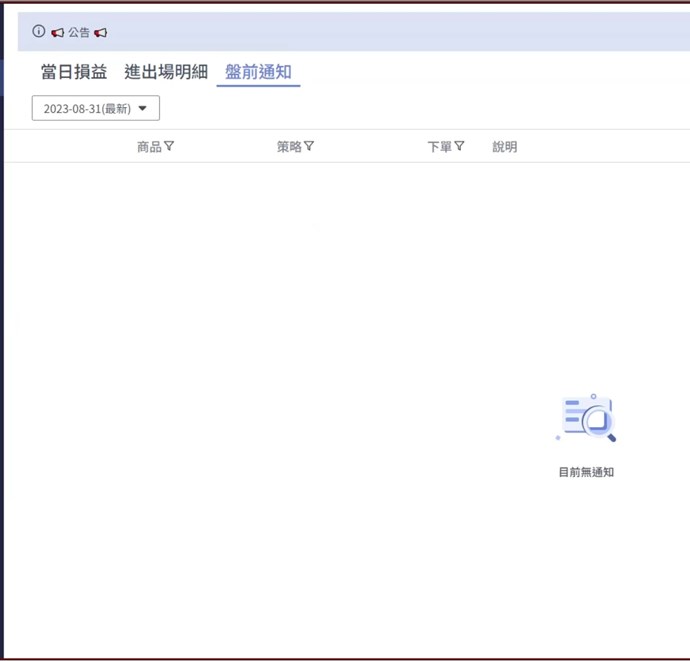
Task: Switch to the 當日損益 tab
Action: pos(74,72)
